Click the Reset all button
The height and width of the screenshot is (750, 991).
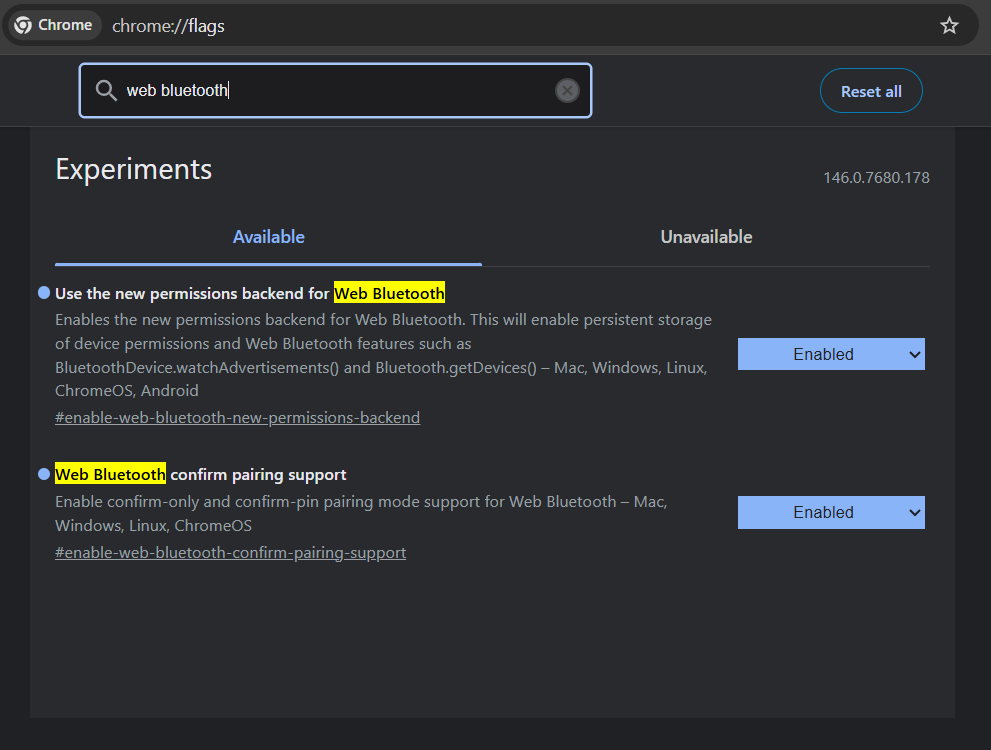pyautogui.click(x=871, y=91)
